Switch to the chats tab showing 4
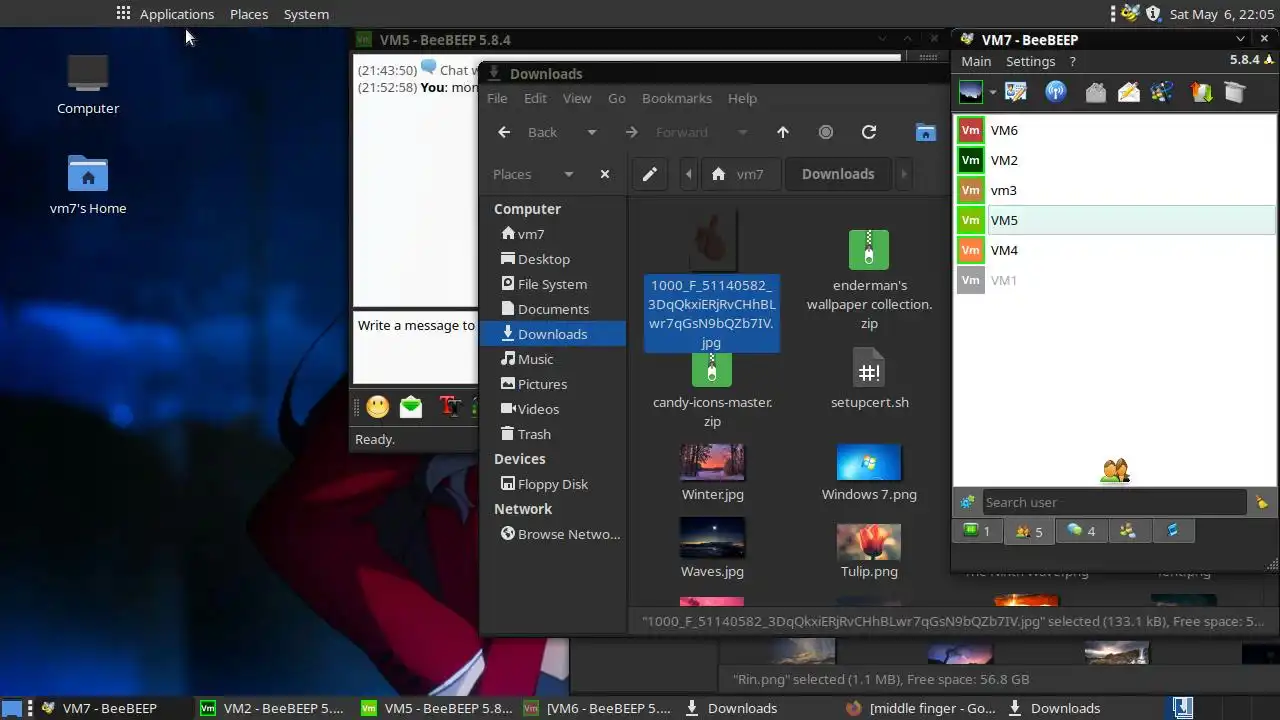The width and height of the screenshot is (1280, 720). point(1081,531)
